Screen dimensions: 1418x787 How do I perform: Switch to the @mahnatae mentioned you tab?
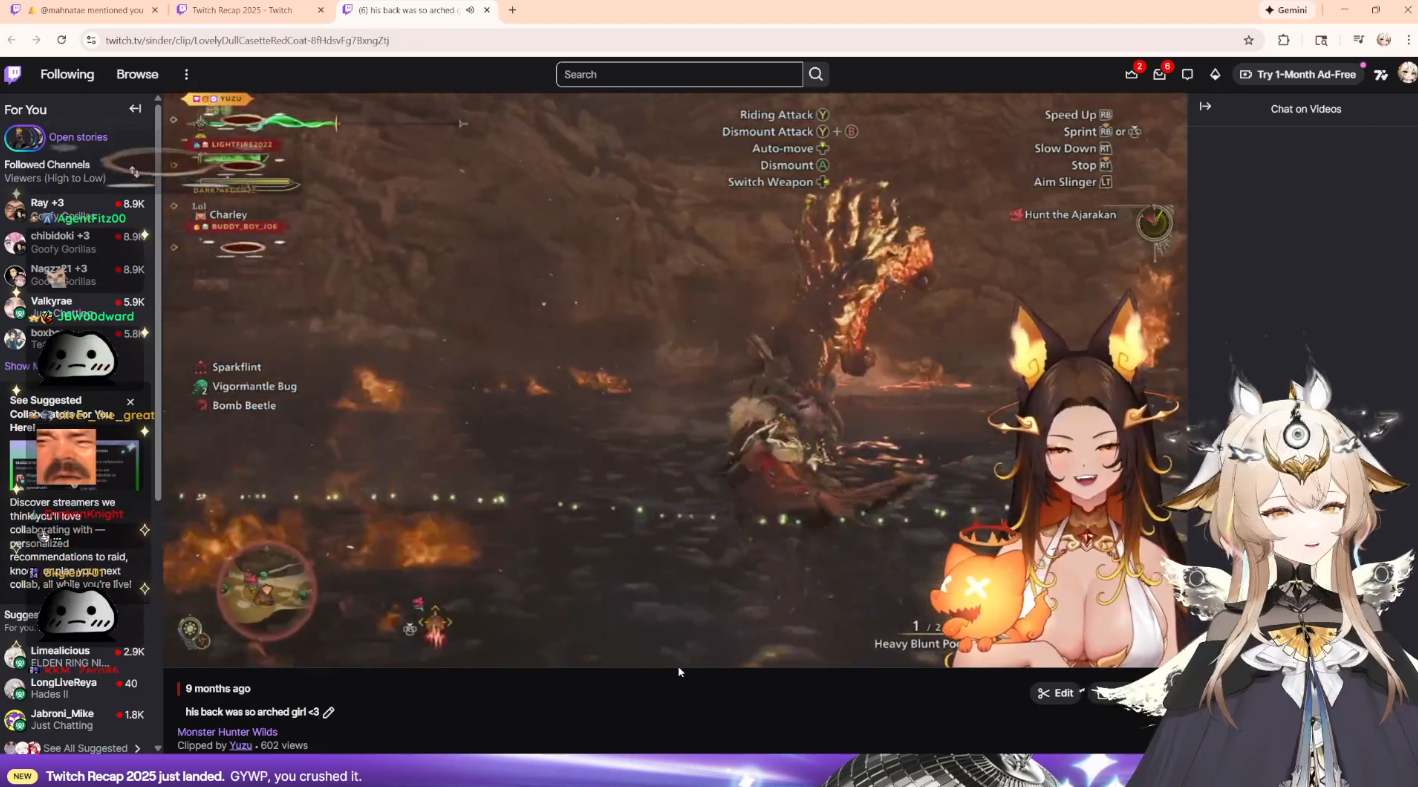click(x=85, y=10)
